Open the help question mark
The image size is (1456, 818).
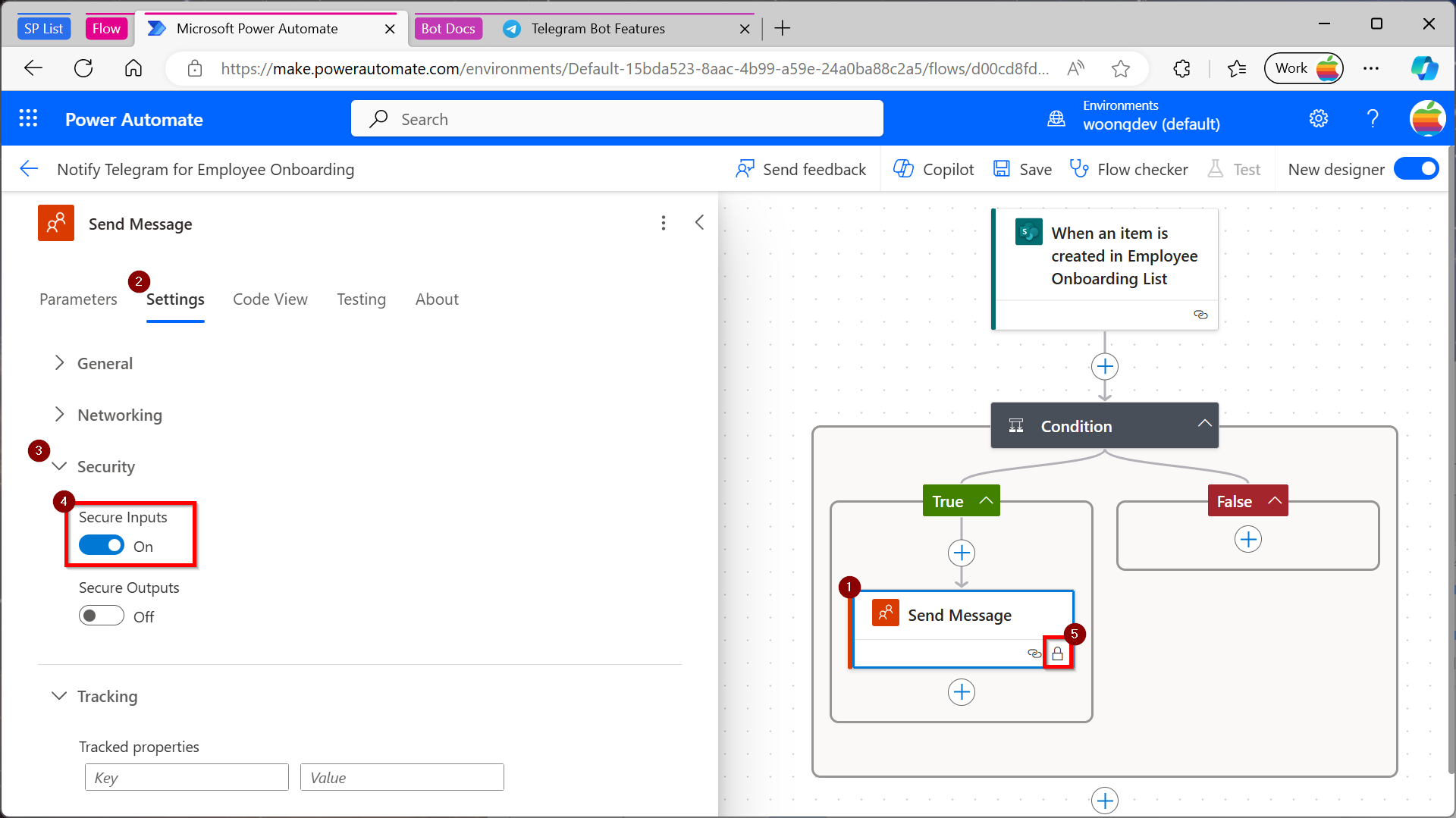tap(1373, 118)
